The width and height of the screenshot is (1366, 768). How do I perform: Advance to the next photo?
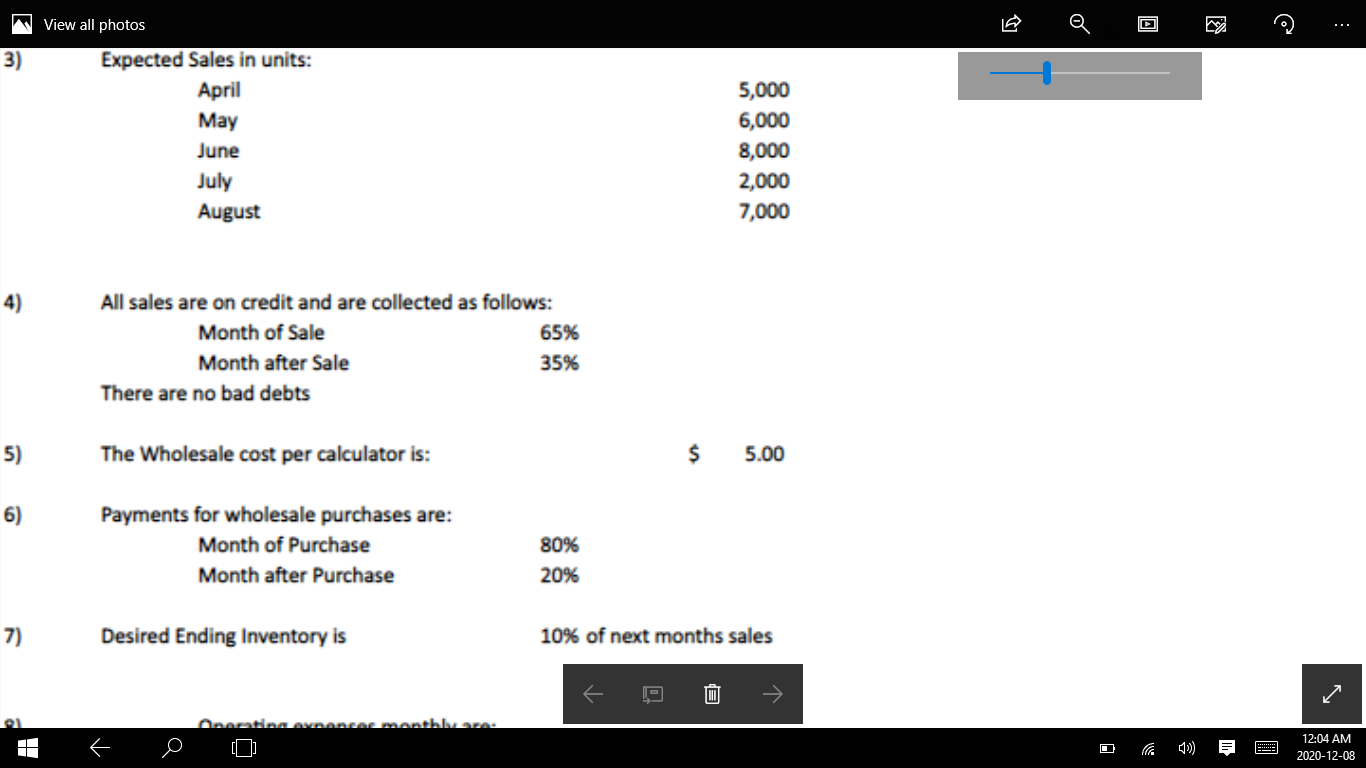coord(772,693)
